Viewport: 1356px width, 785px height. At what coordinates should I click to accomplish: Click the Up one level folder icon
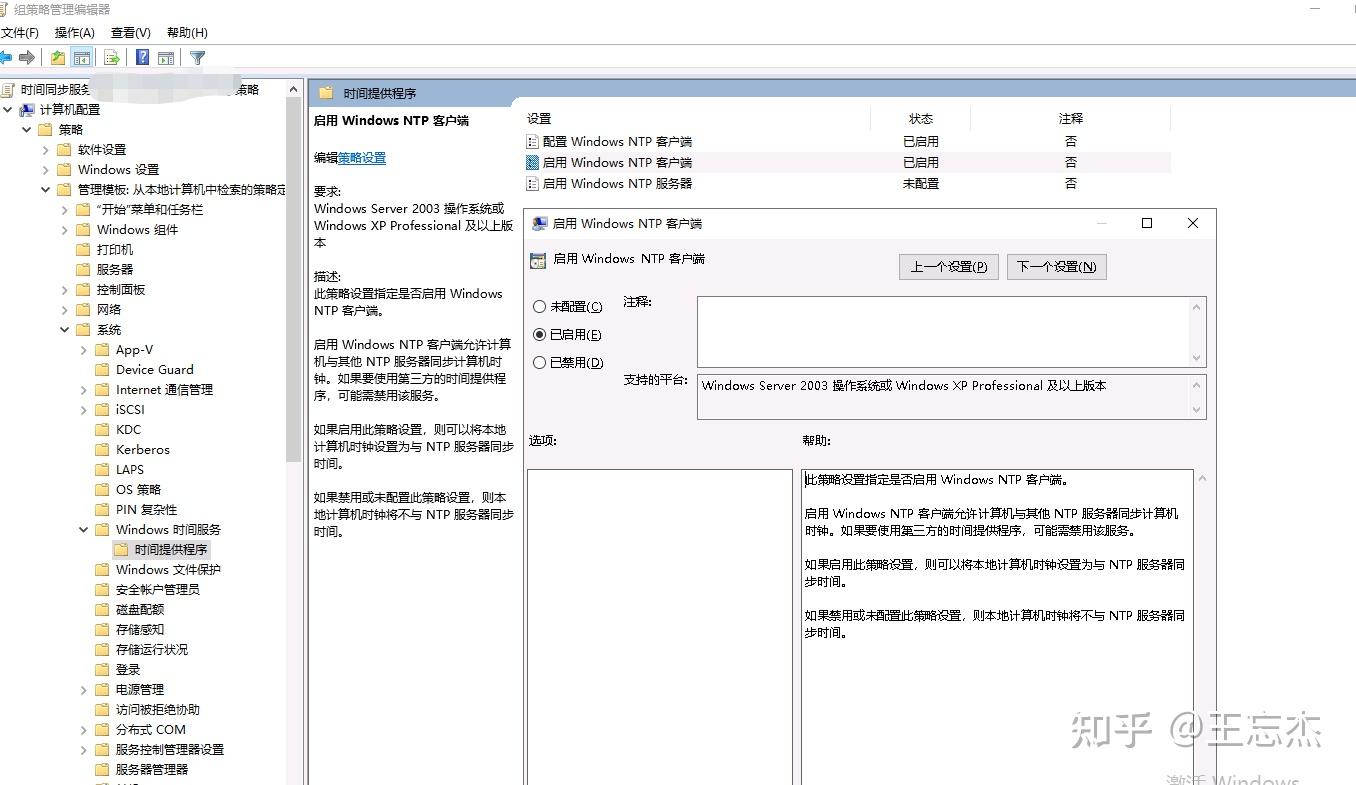pos(58,58)
